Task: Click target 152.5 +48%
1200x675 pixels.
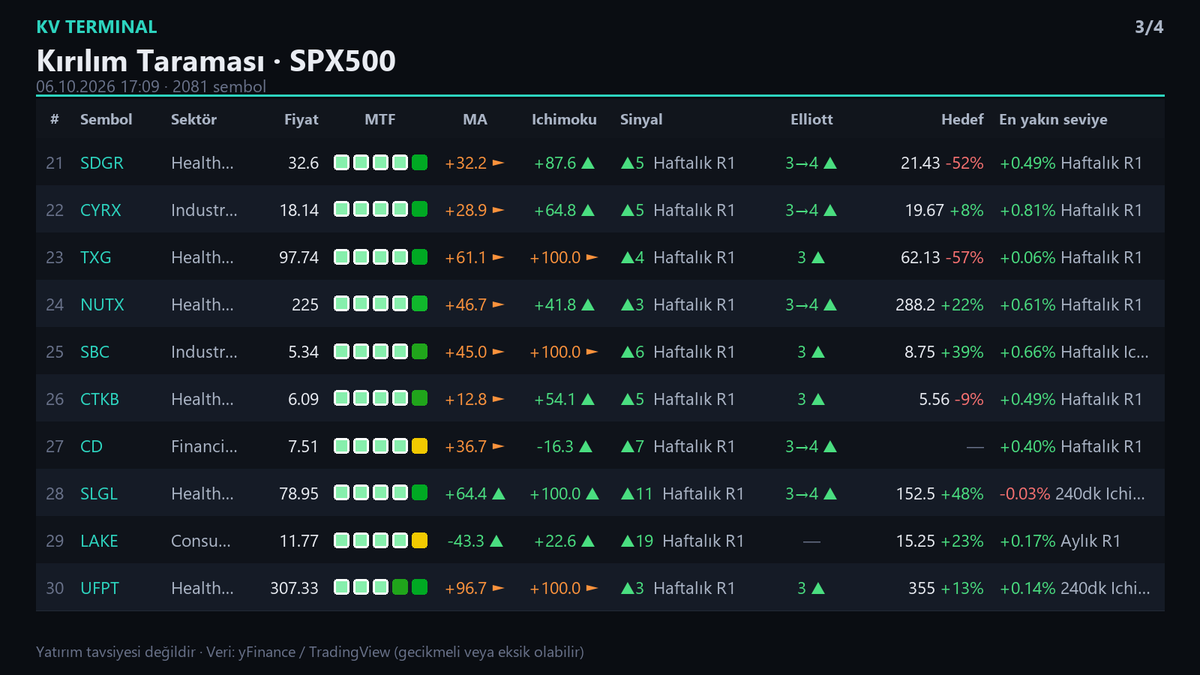Action: (x=940, y=494)
